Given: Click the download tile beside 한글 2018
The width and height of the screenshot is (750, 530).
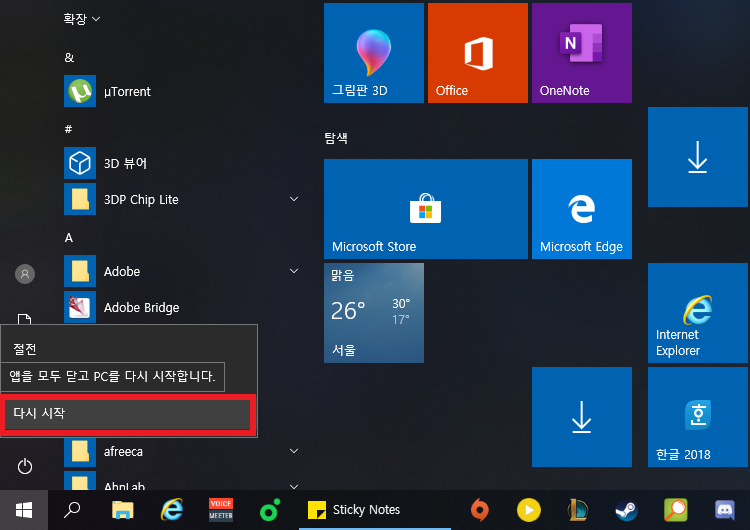Looking at the screenshot, I should pos(582,417).
